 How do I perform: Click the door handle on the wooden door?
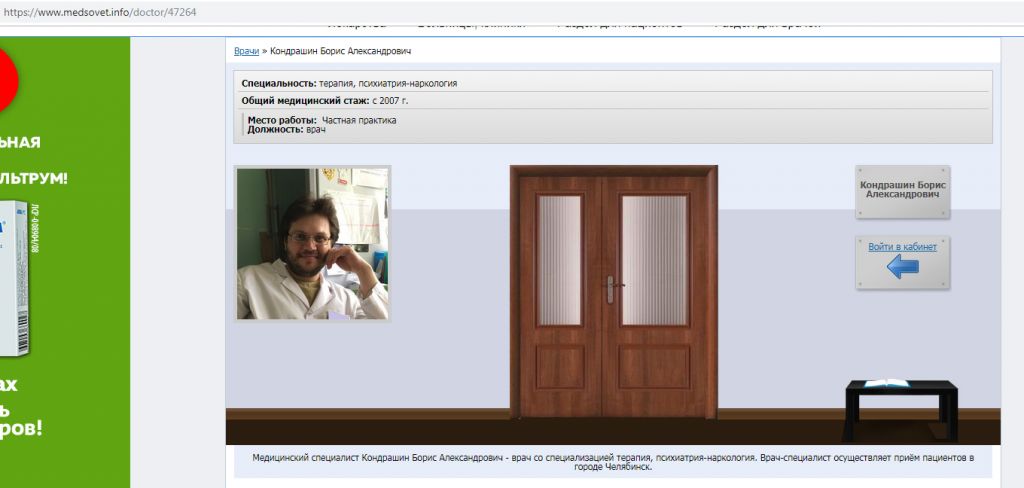click(x=610, y=288)
